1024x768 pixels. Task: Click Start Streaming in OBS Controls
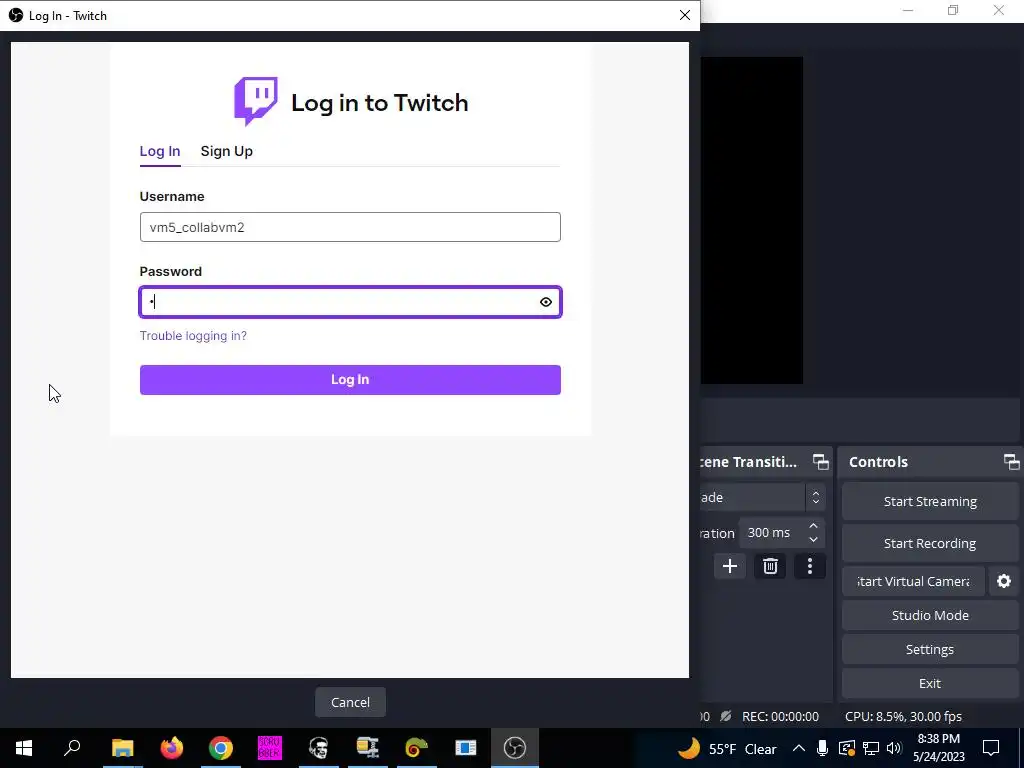930,502
